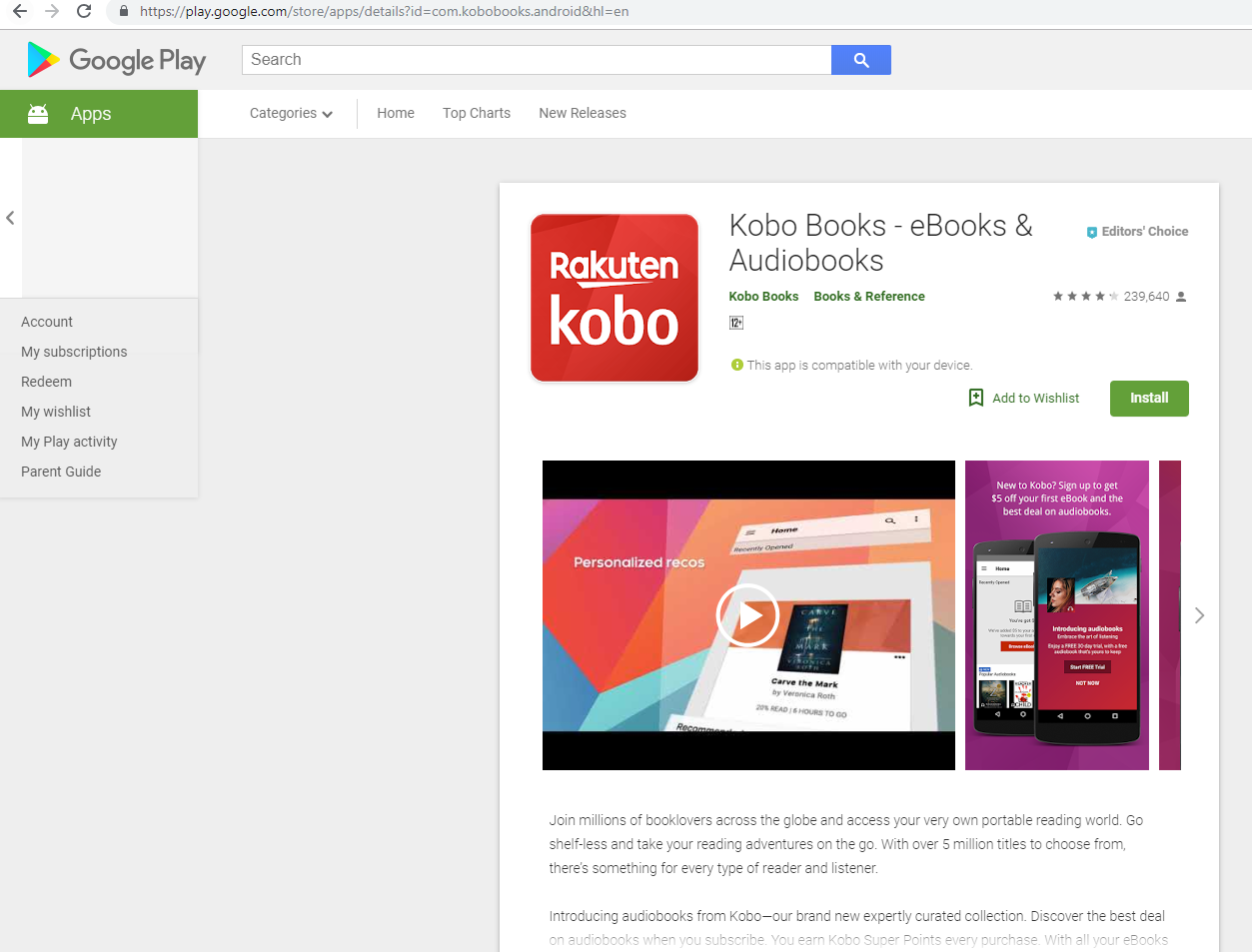Click inside the Search input field
The height and width of the screenshot is (952, 1252).
(536, 60)
